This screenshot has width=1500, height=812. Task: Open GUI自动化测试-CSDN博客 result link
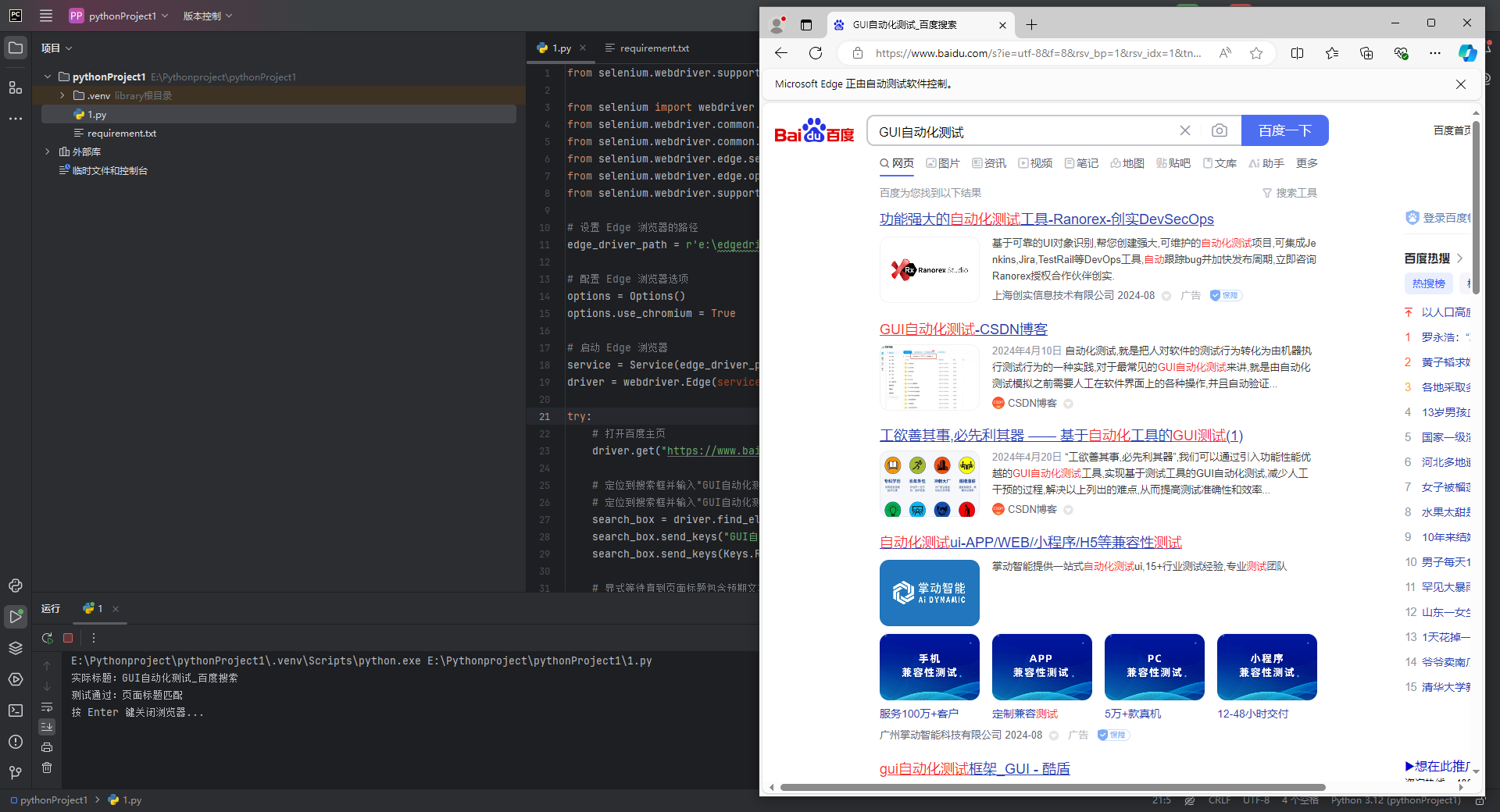963,329
